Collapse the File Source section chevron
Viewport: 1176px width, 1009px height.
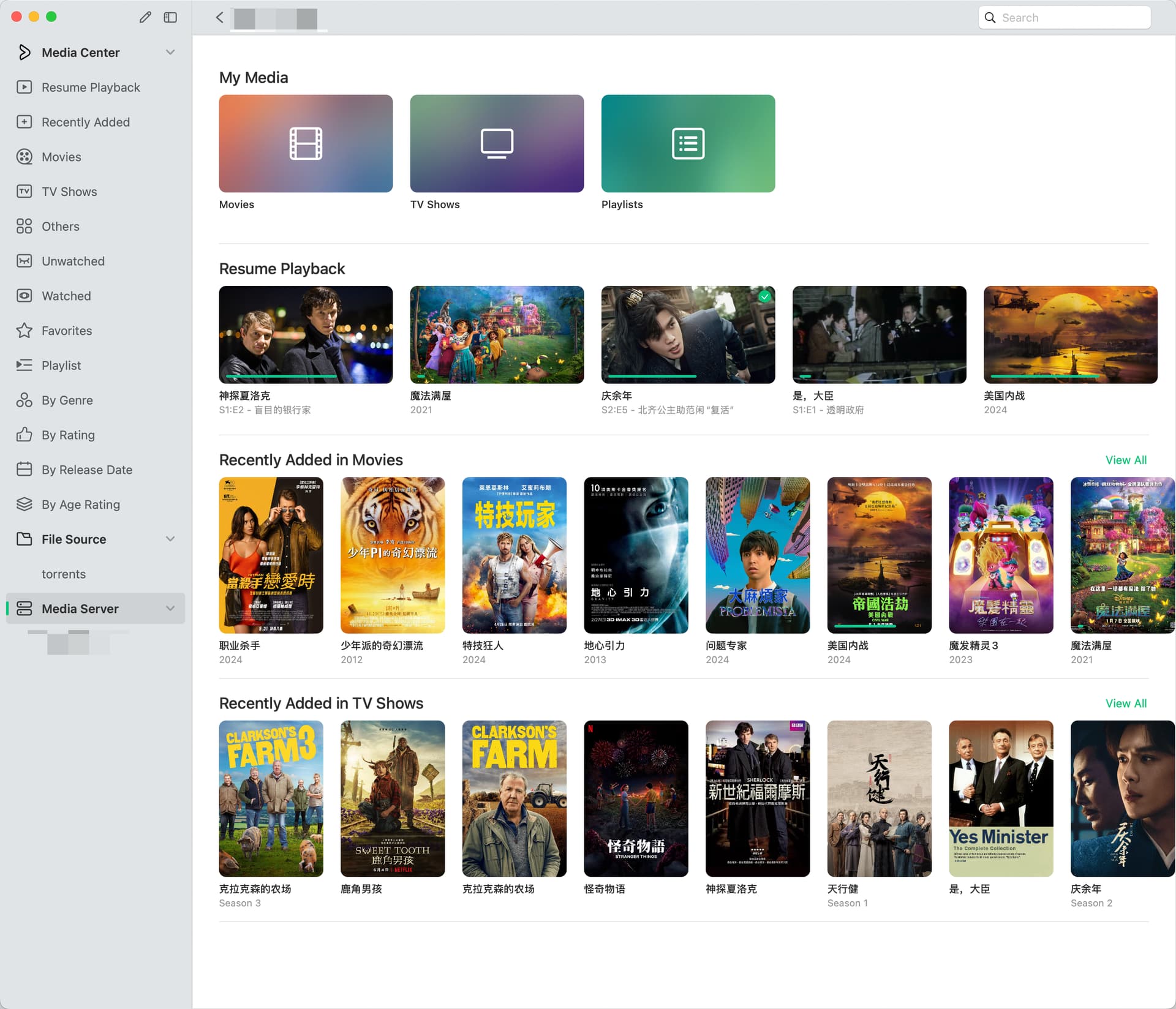pyautogui.click(x=170, y=539)
